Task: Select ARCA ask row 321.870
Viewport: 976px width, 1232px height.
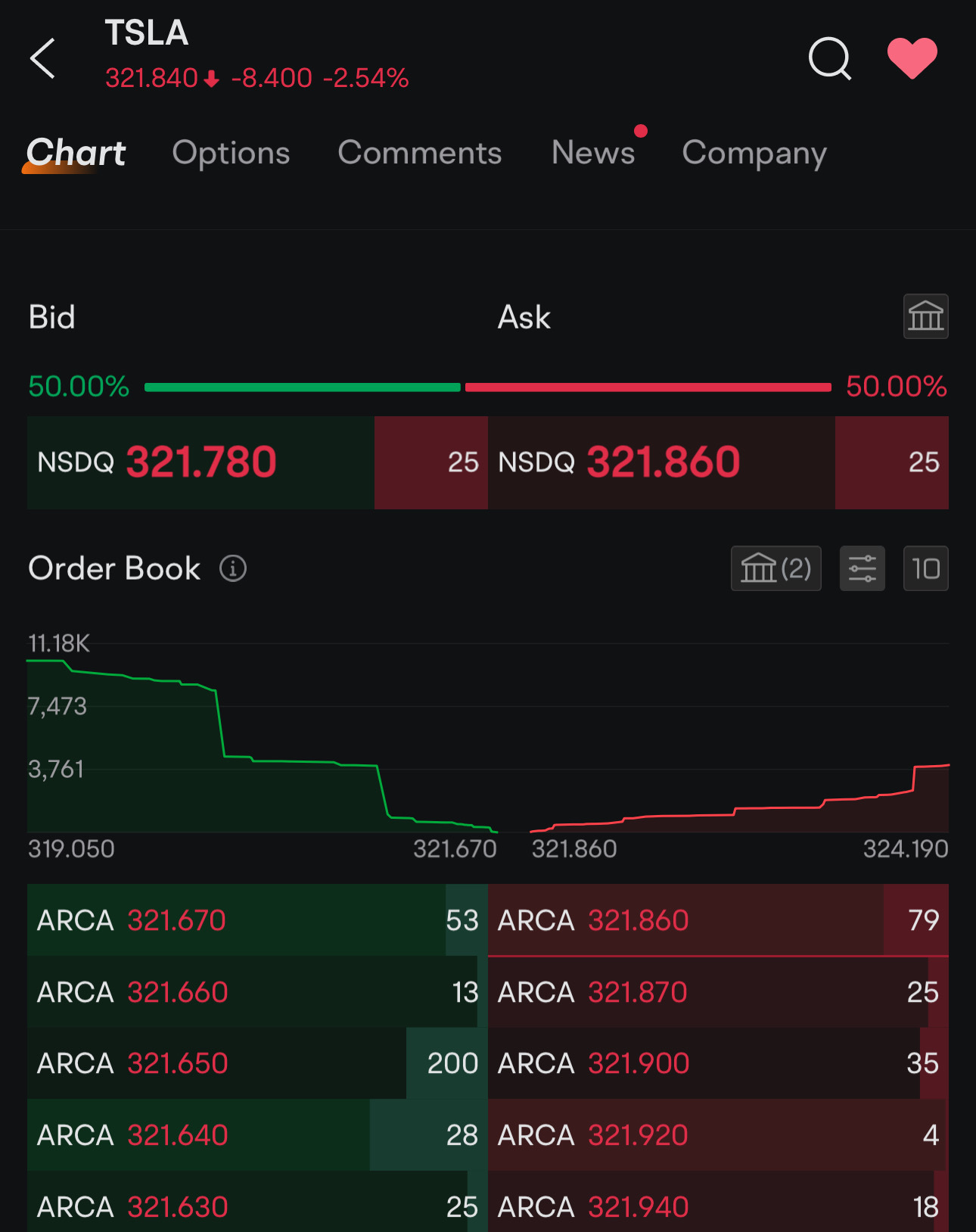Action: click(719, 992)
